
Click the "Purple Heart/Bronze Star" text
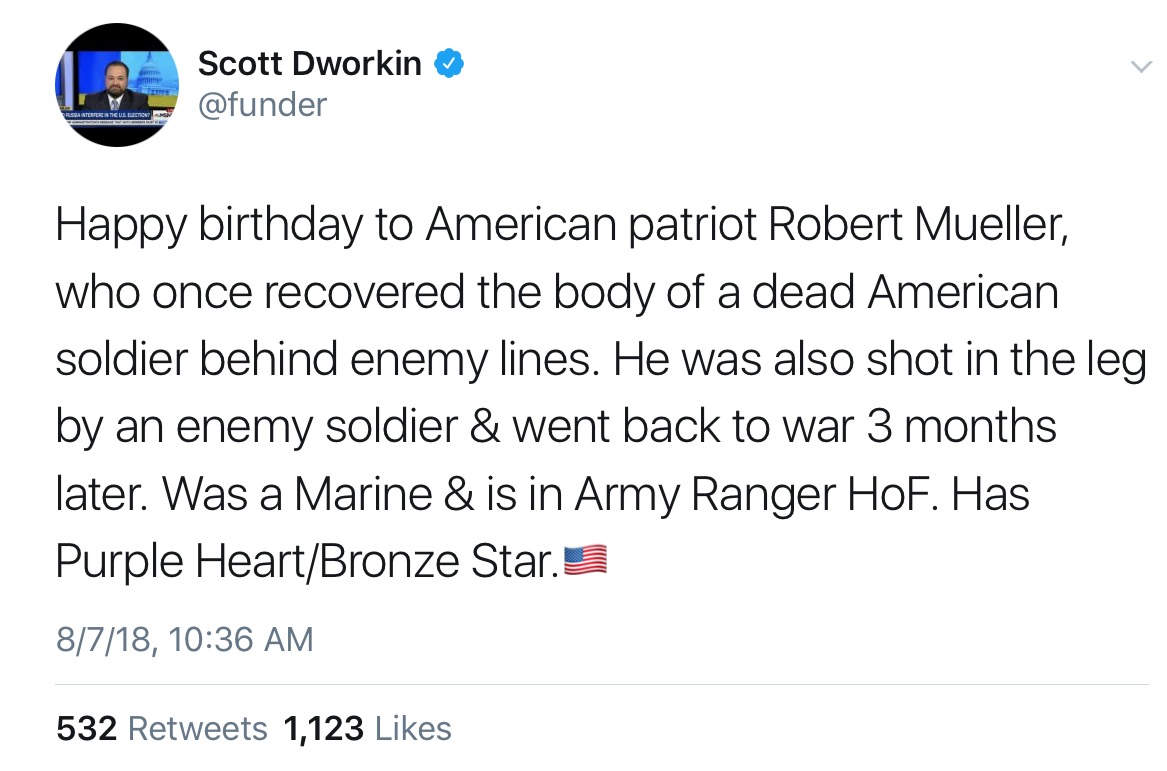(x=305, y=561)
